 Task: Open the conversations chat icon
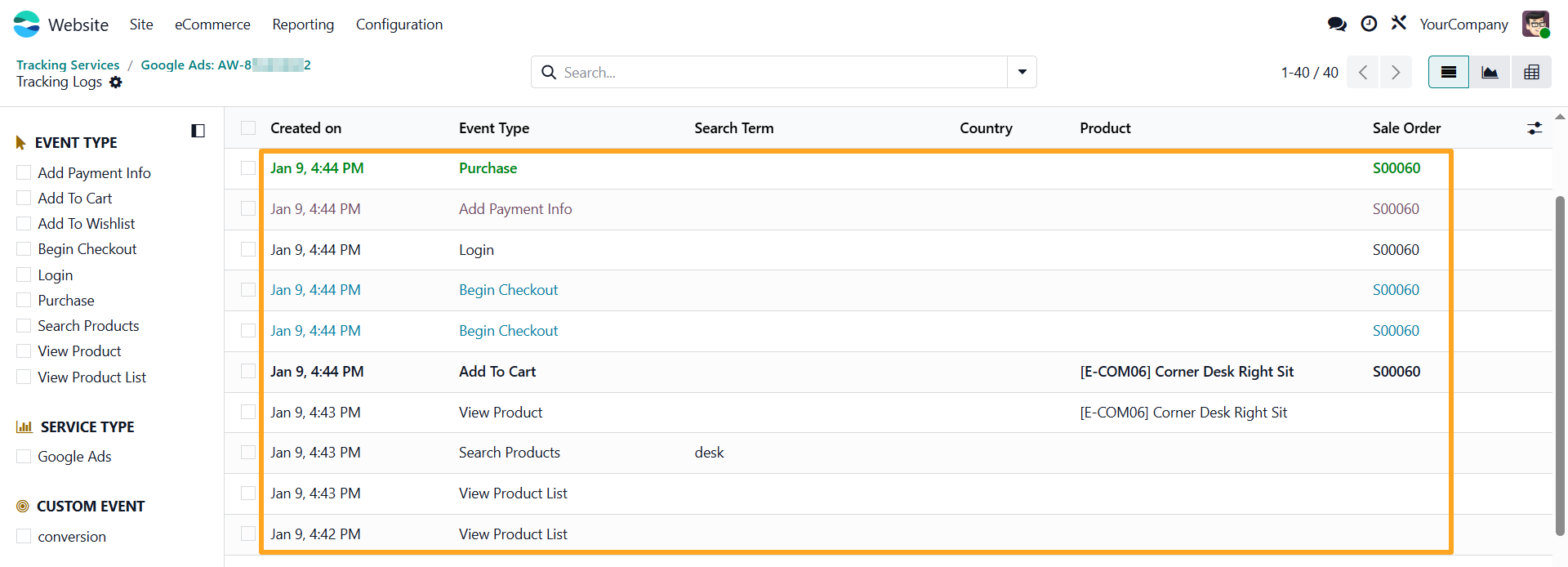click(1337, 25)
